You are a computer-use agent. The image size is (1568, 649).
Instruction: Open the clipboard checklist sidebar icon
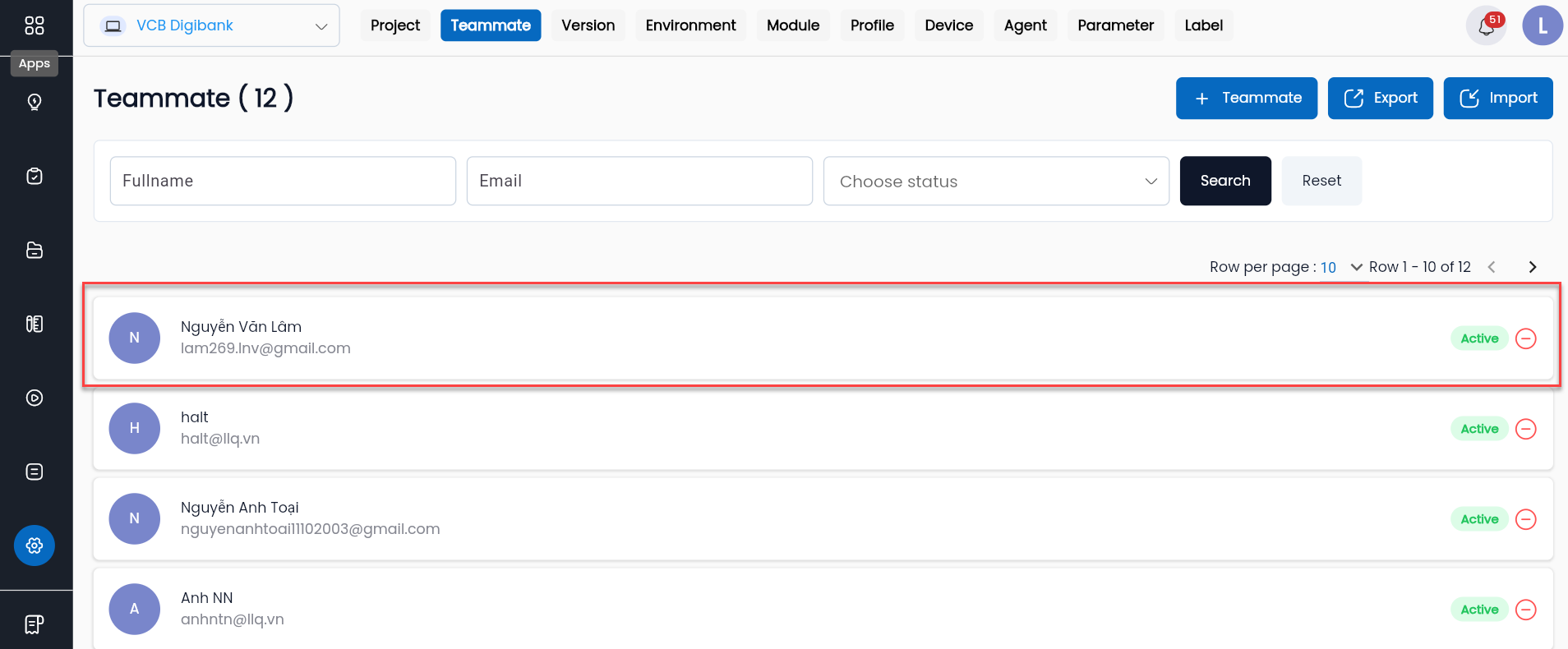pos(35,176)
